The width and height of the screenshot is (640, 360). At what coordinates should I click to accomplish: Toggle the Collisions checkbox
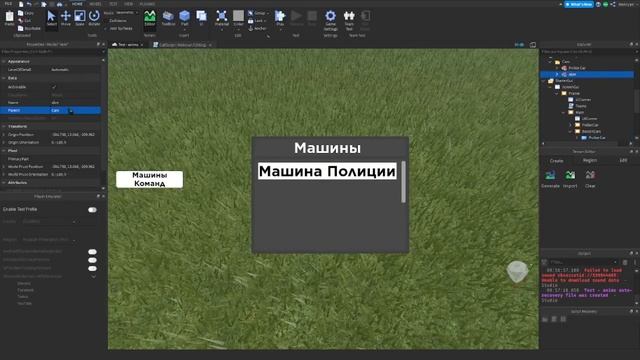[x=105, y=21]
